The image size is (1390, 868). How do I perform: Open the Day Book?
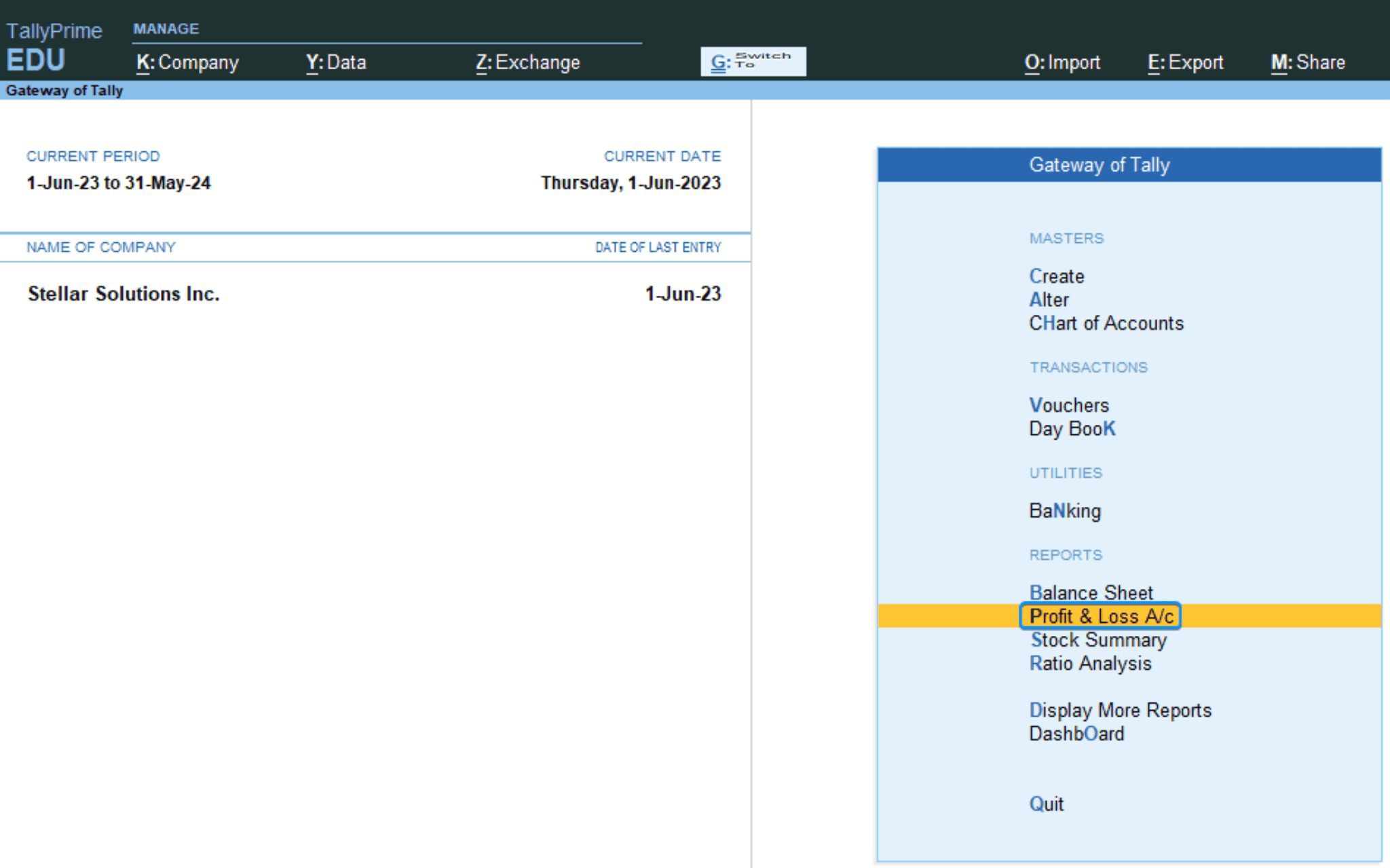[1072, 429]
